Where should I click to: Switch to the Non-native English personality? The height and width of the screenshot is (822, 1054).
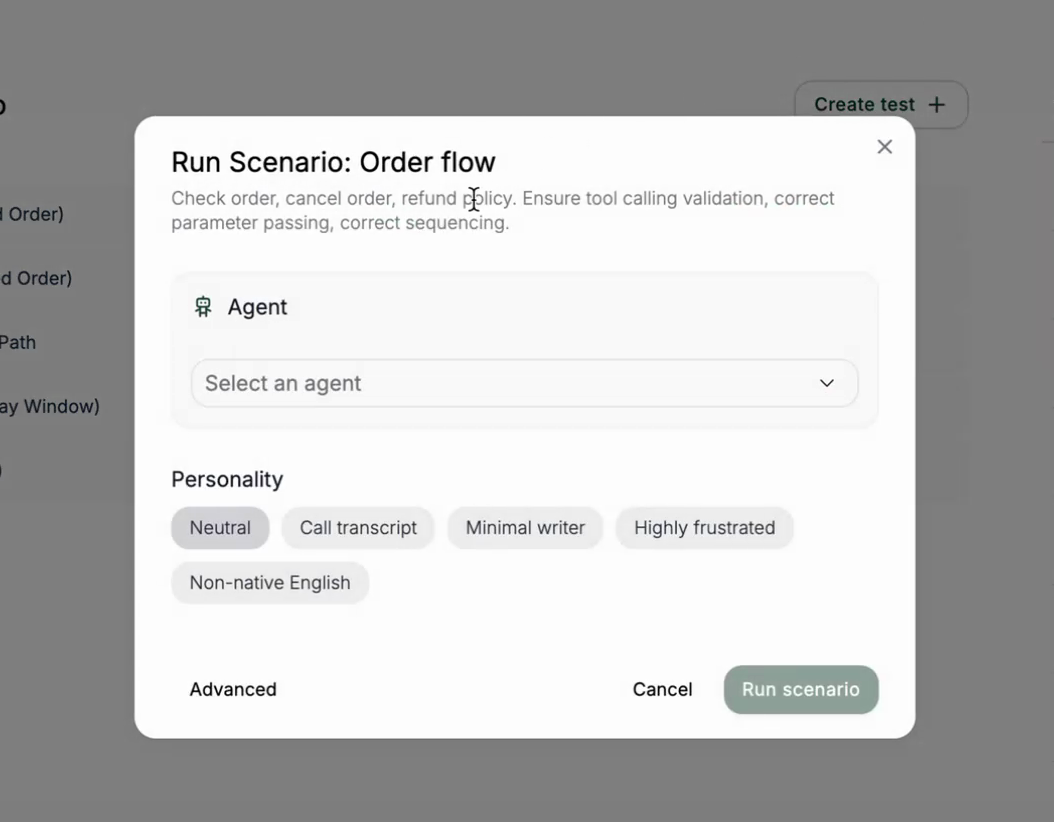click(269, 582)
